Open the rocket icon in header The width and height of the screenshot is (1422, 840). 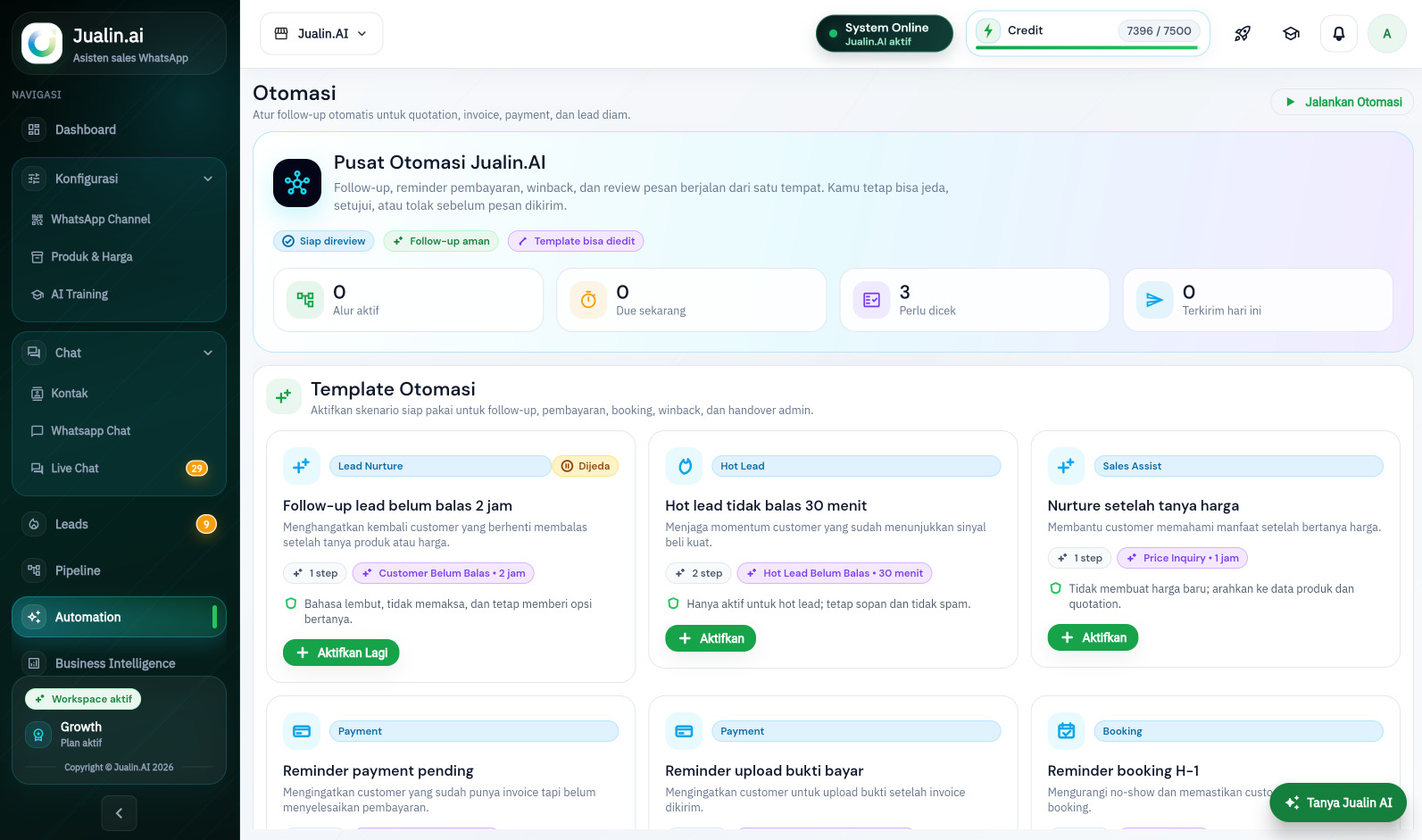pos(1242,34)
